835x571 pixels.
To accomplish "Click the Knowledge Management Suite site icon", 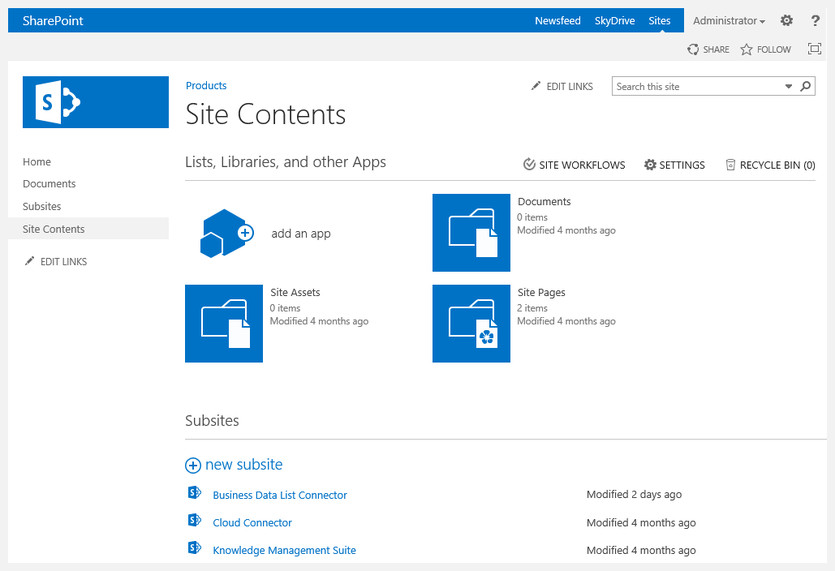I will [194, 548].
